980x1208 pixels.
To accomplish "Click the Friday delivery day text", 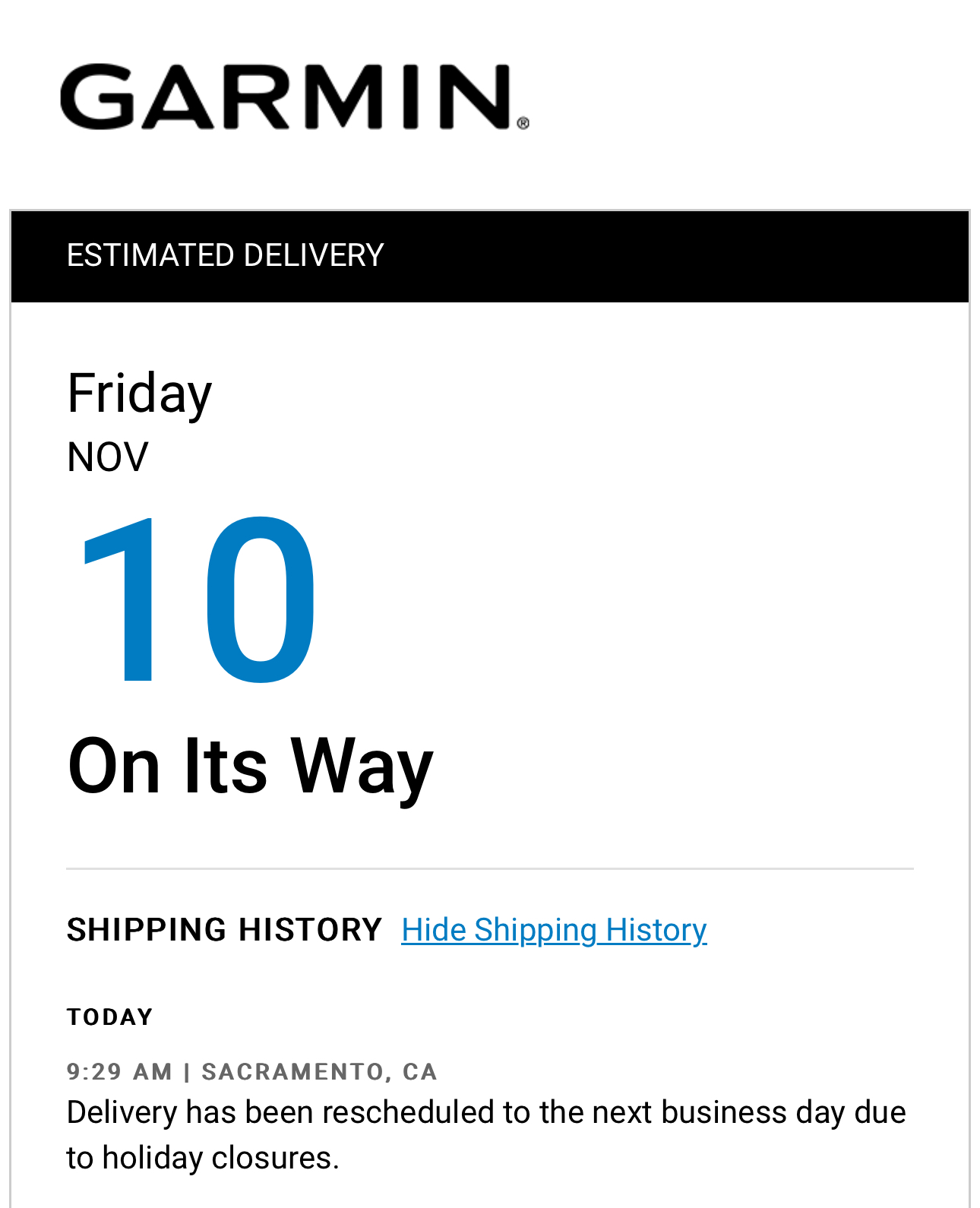I will tap(139, 393).
